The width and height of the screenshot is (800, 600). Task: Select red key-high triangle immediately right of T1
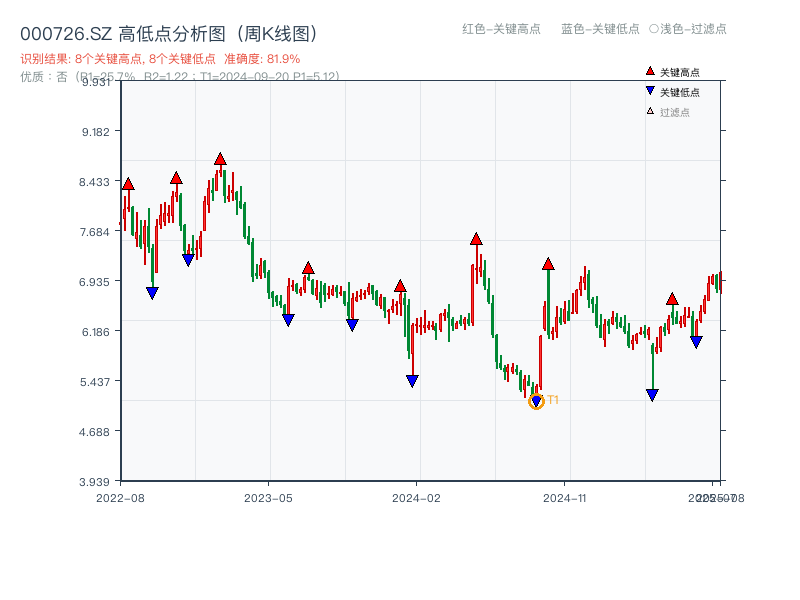coord(548,264)
